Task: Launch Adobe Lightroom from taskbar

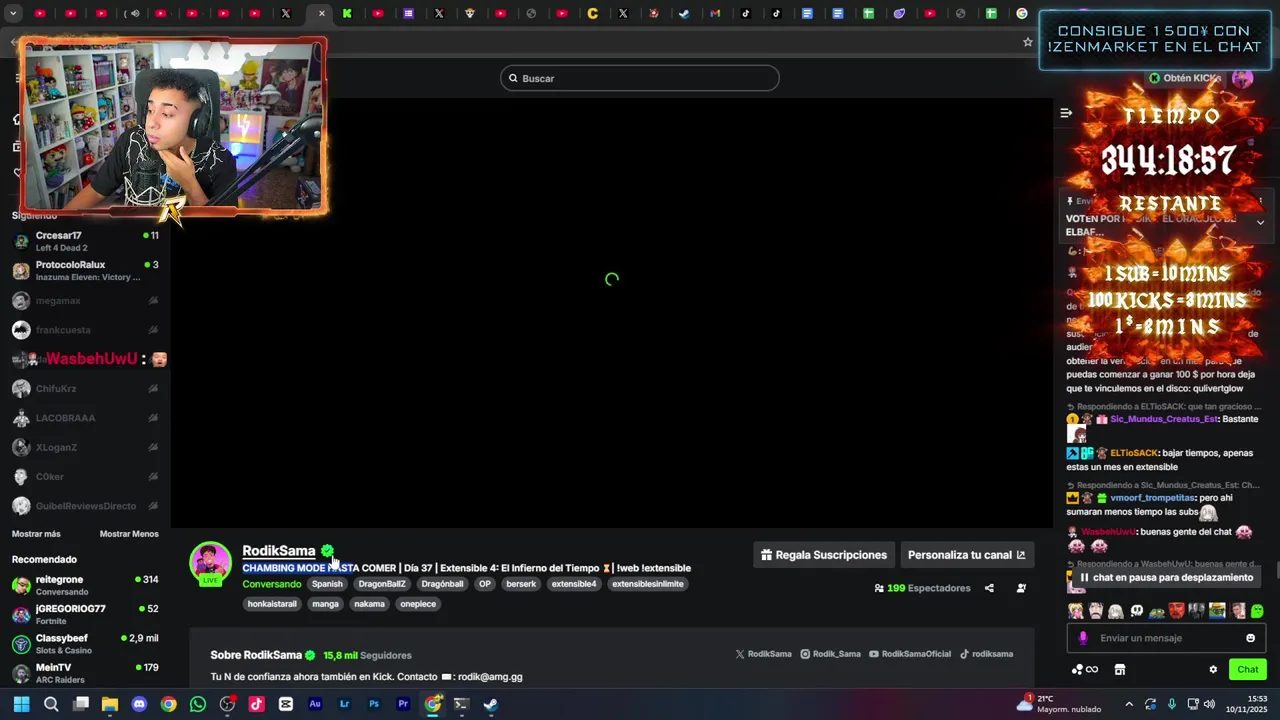Action: click(344, 704)
